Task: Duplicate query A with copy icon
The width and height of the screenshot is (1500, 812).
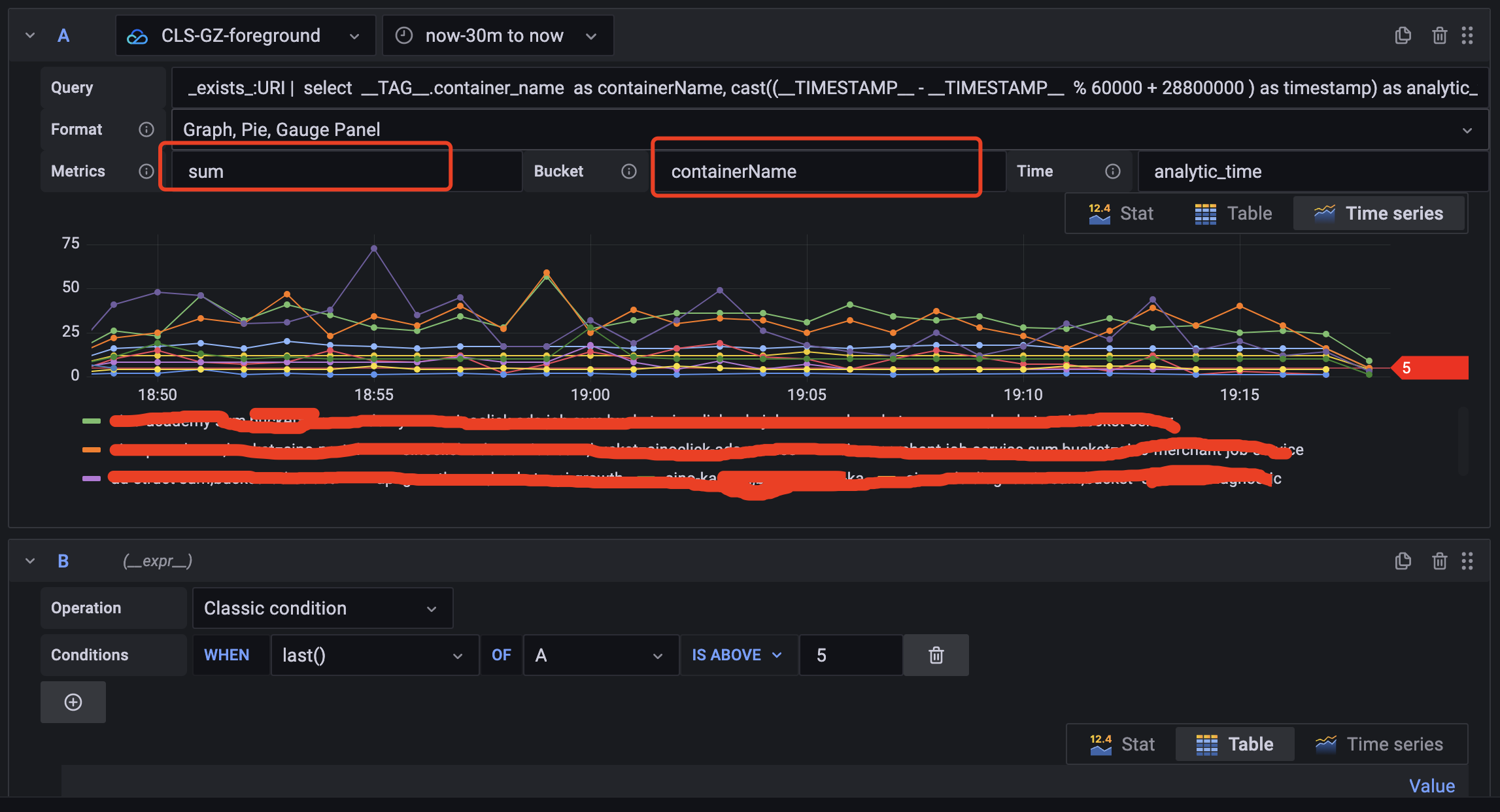Action: pyautogui.click(x=1403, y=35)
